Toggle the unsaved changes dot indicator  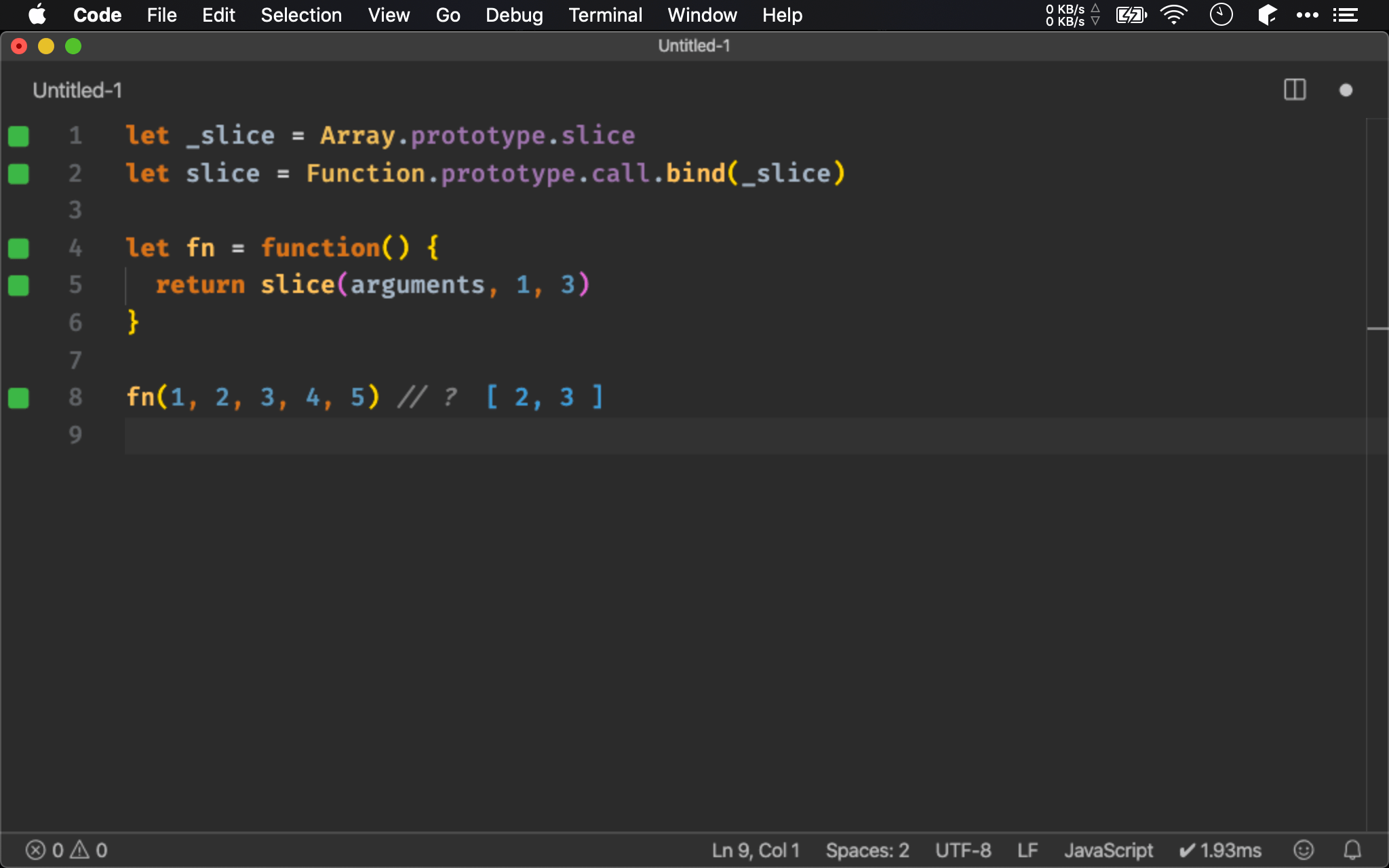coord(1348,89)
